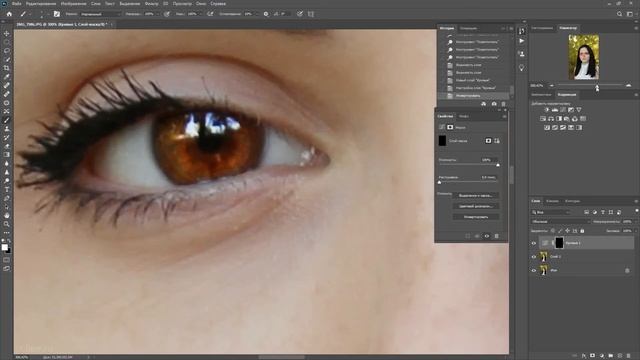Select the Gradient tool
The width and height of the screenshot is (640, 360).
click(x=7, y=155)
